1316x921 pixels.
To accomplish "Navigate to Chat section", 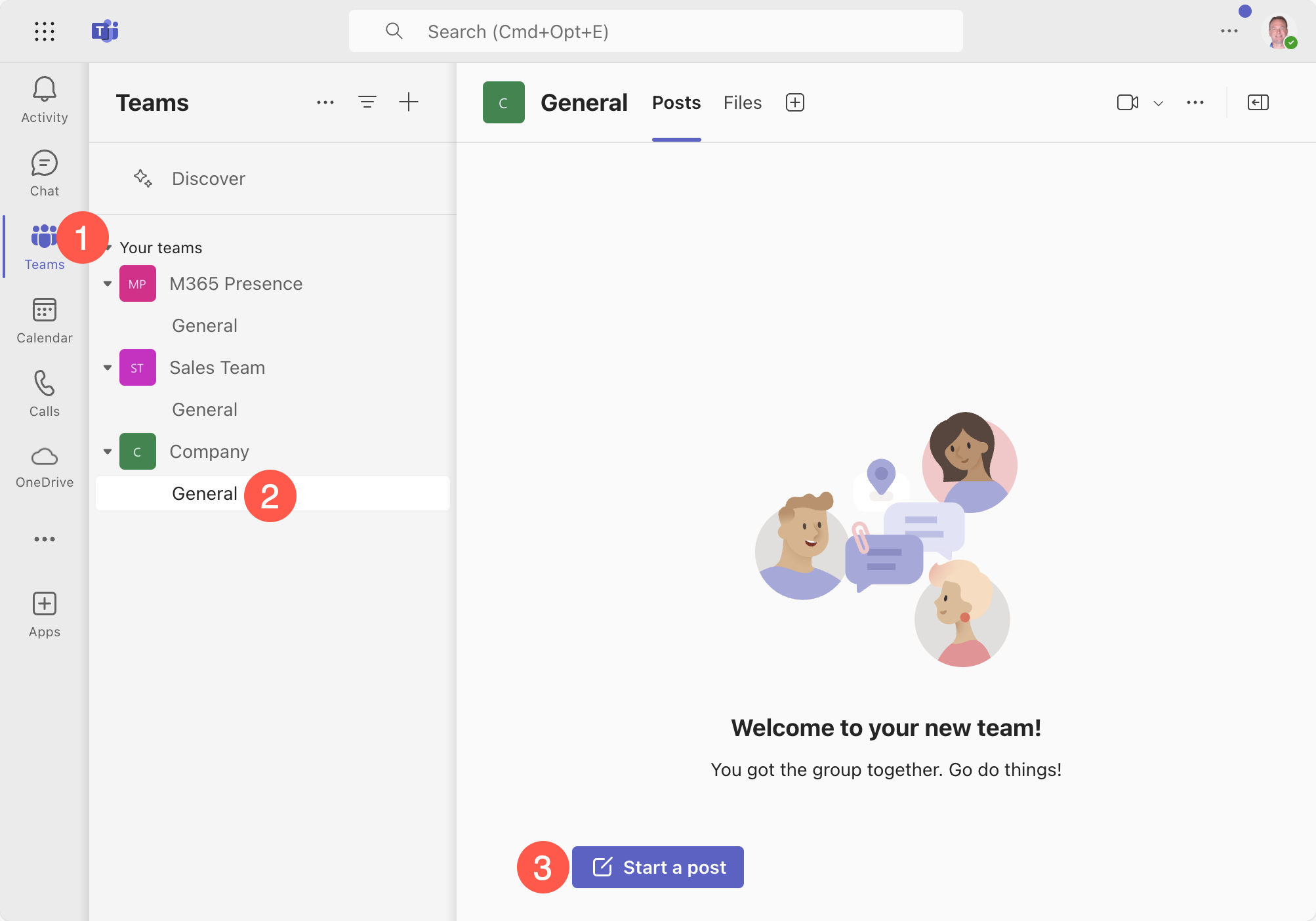I will (x=45, y=172).
